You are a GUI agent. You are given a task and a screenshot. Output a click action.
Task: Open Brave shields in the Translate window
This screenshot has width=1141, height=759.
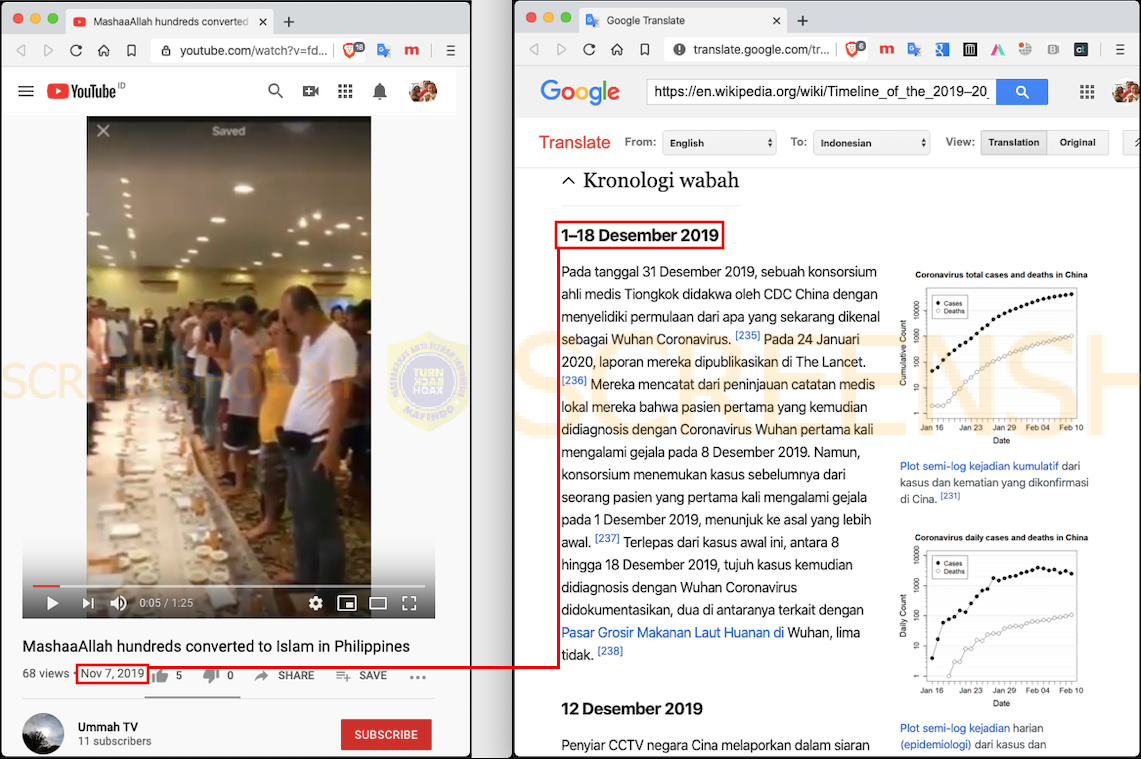pyautogui.click(x=855, y=49)
